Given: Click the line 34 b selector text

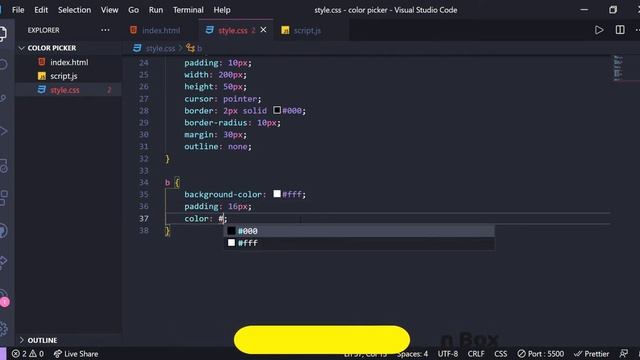Looking at the screenshot, I should click(x=167, y=182).
